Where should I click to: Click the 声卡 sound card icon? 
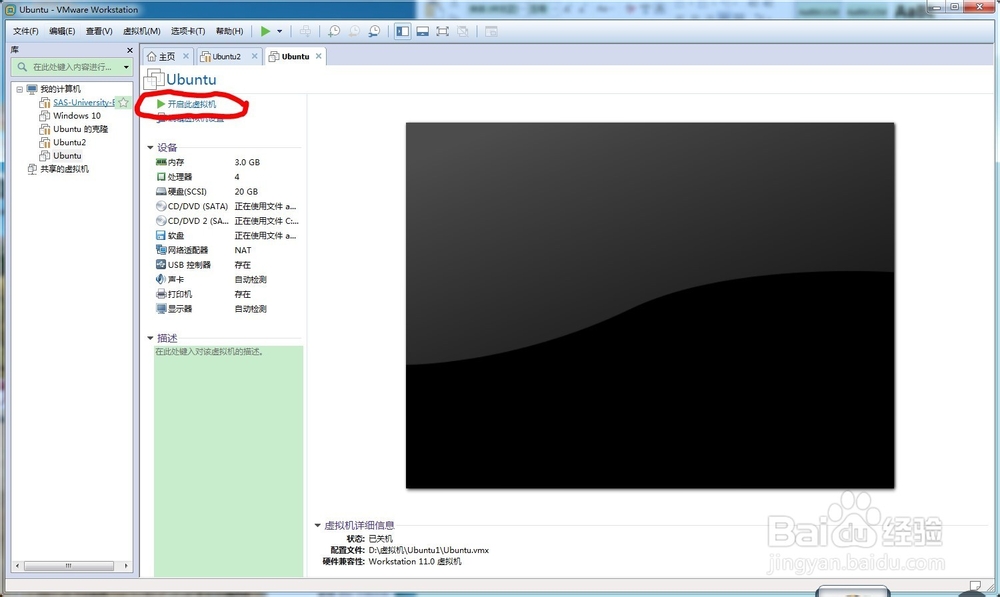tap(161, 279)
